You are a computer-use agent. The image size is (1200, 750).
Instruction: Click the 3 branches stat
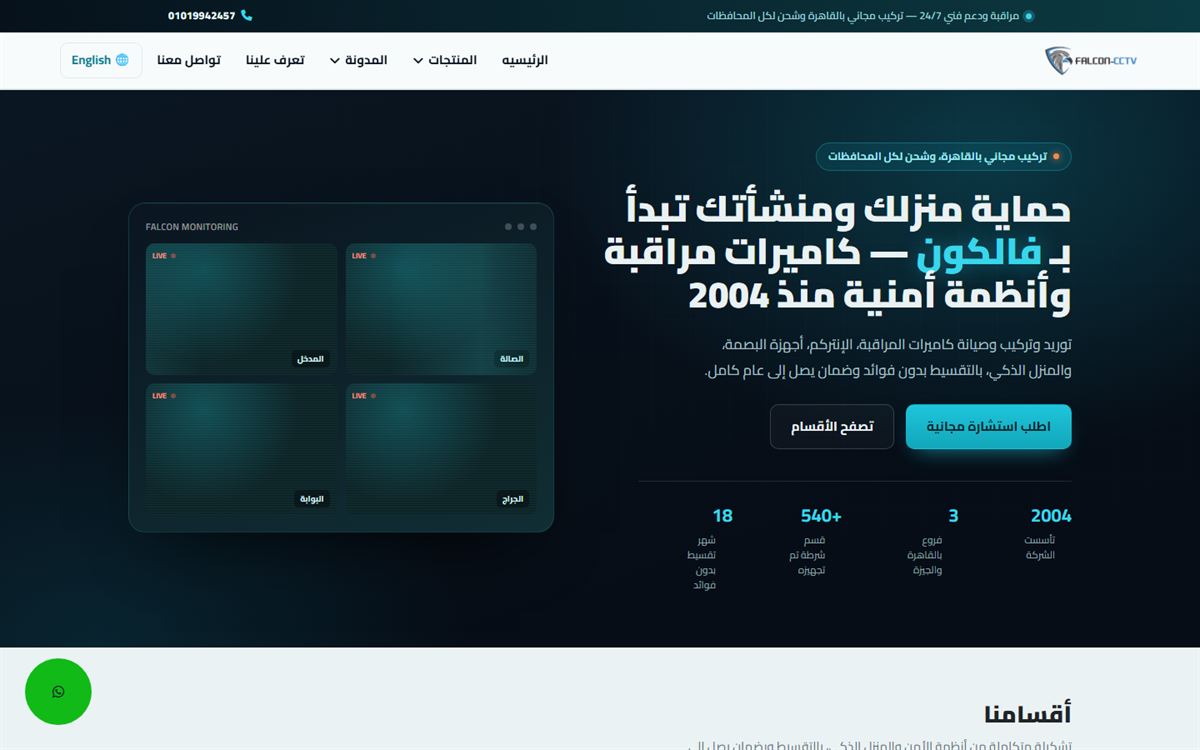932,541
